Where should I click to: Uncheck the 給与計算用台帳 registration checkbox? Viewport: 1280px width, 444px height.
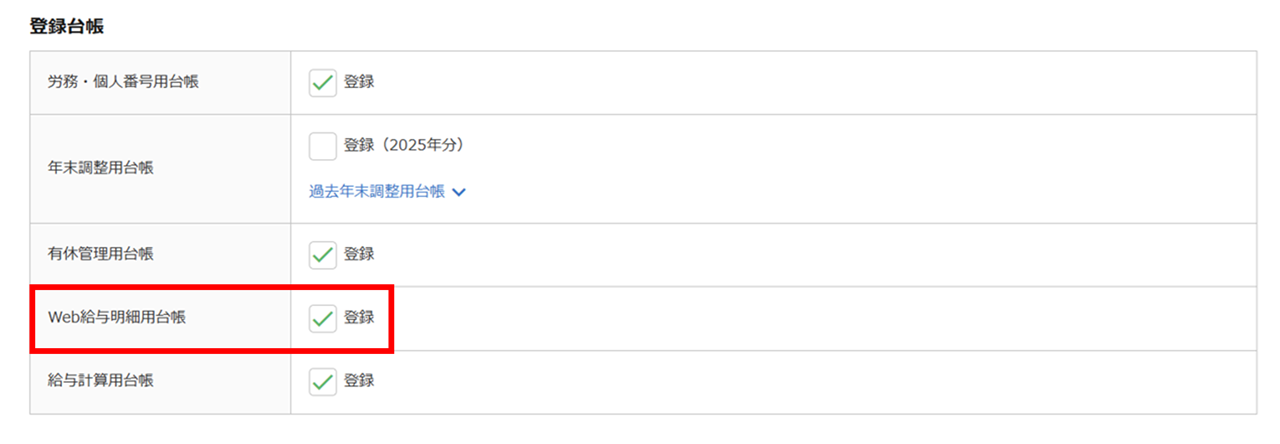322,381
